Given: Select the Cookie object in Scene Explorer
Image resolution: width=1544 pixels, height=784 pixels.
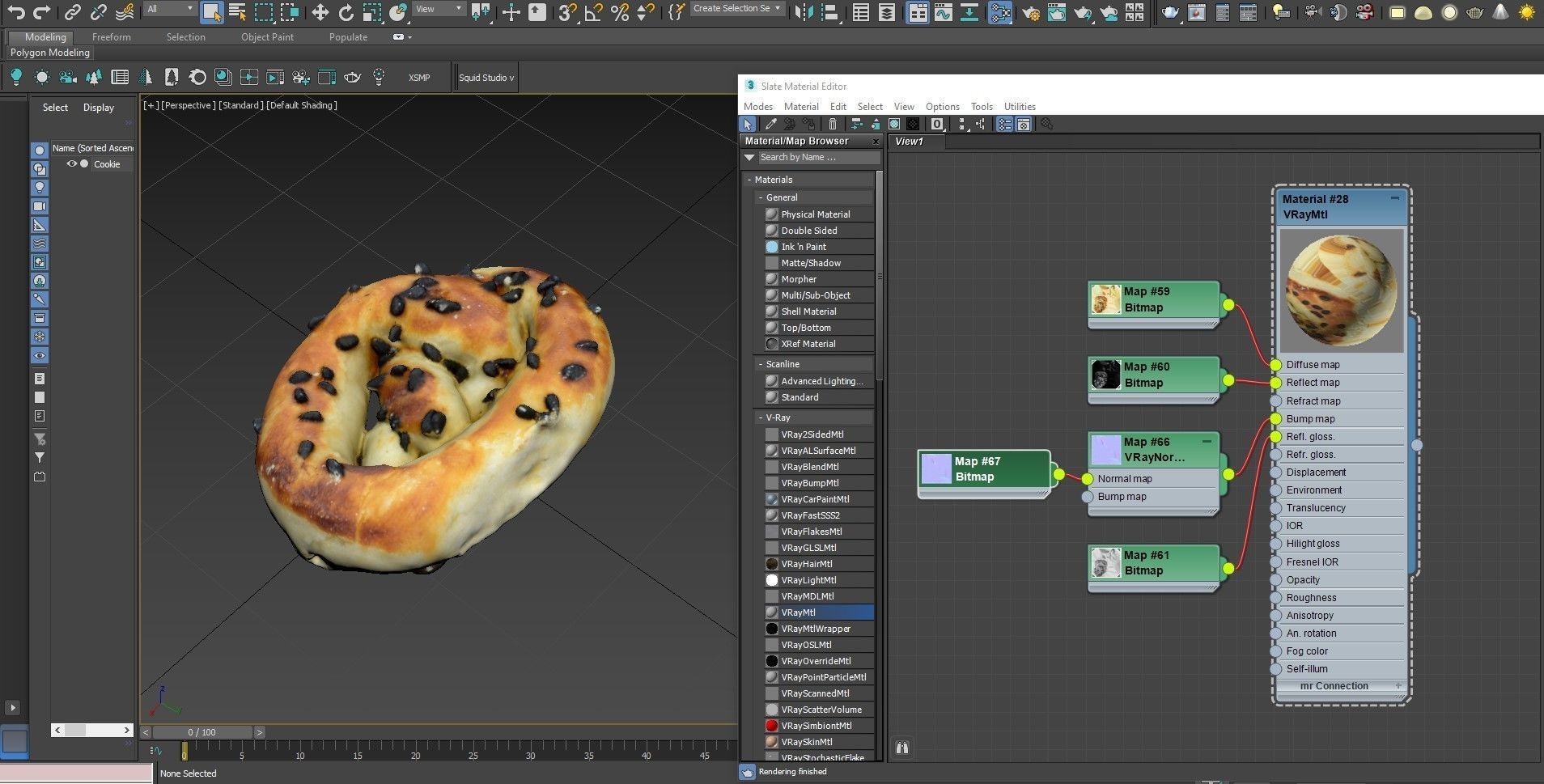Looking at the screenshot, I should [x=107, y=164].
